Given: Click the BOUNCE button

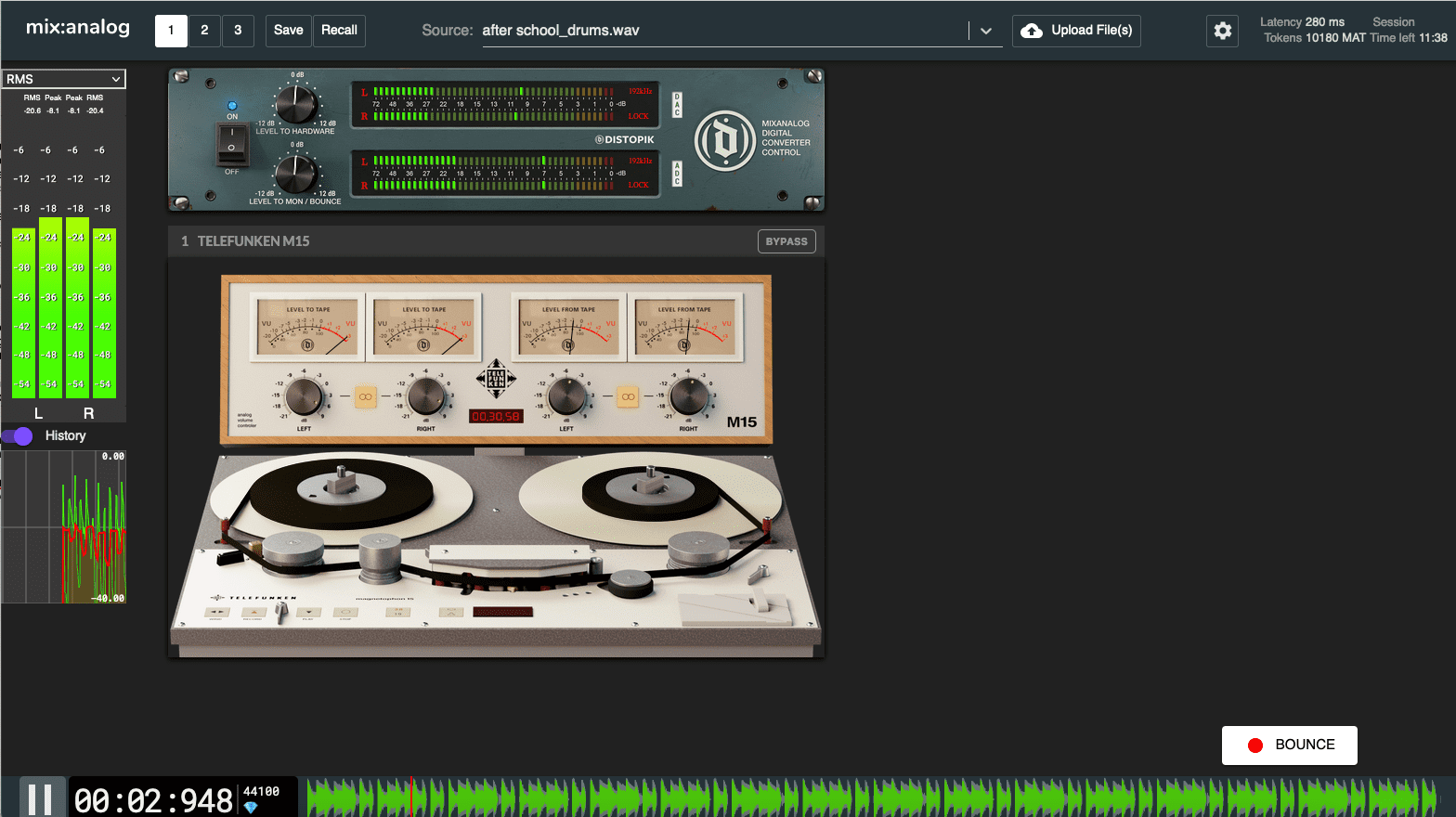Looking at the screenshot, I should (x=1289, y=746).
